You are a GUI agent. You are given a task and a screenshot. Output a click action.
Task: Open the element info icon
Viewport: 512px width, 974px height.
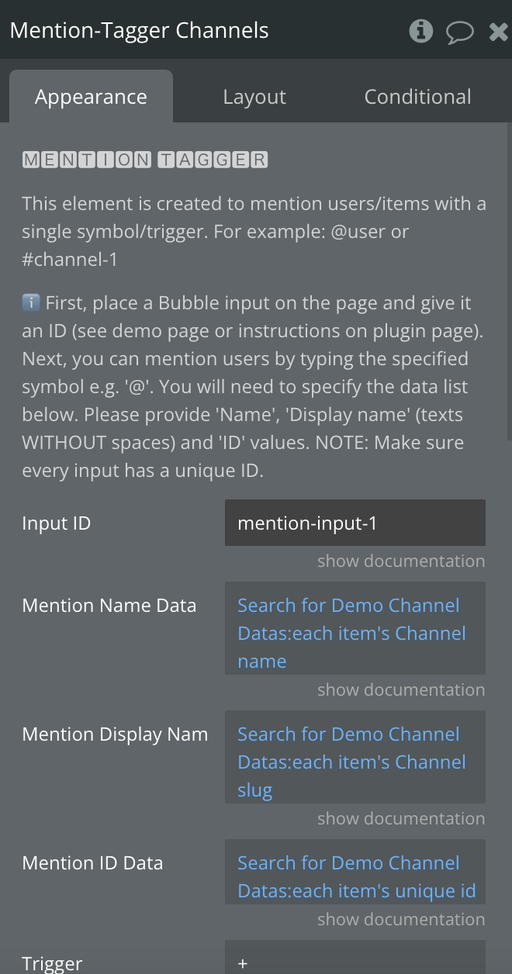pos(421,30)
